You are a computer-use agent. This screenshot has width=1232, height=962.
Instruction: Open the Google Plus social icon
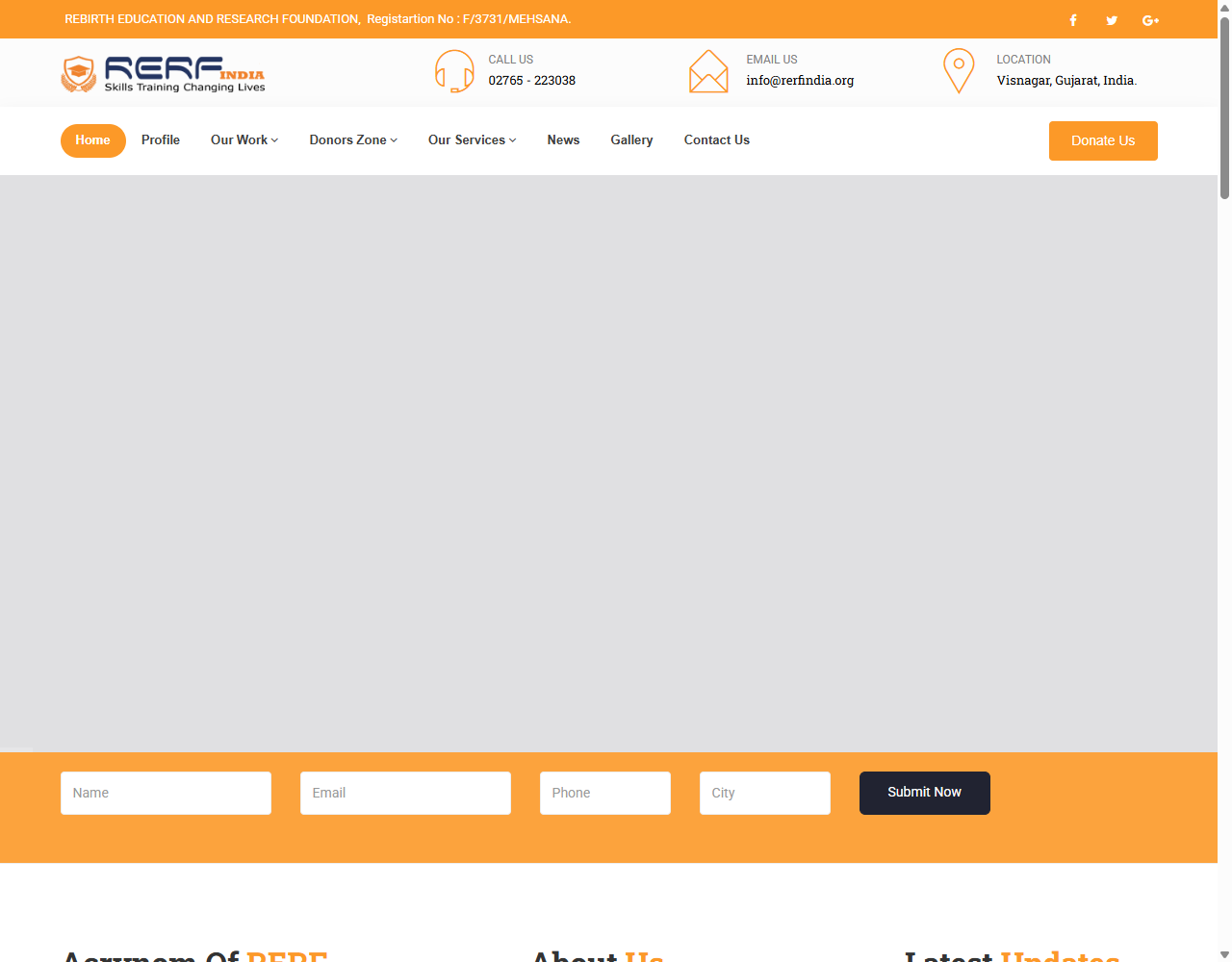click(x=1150, y=20)
